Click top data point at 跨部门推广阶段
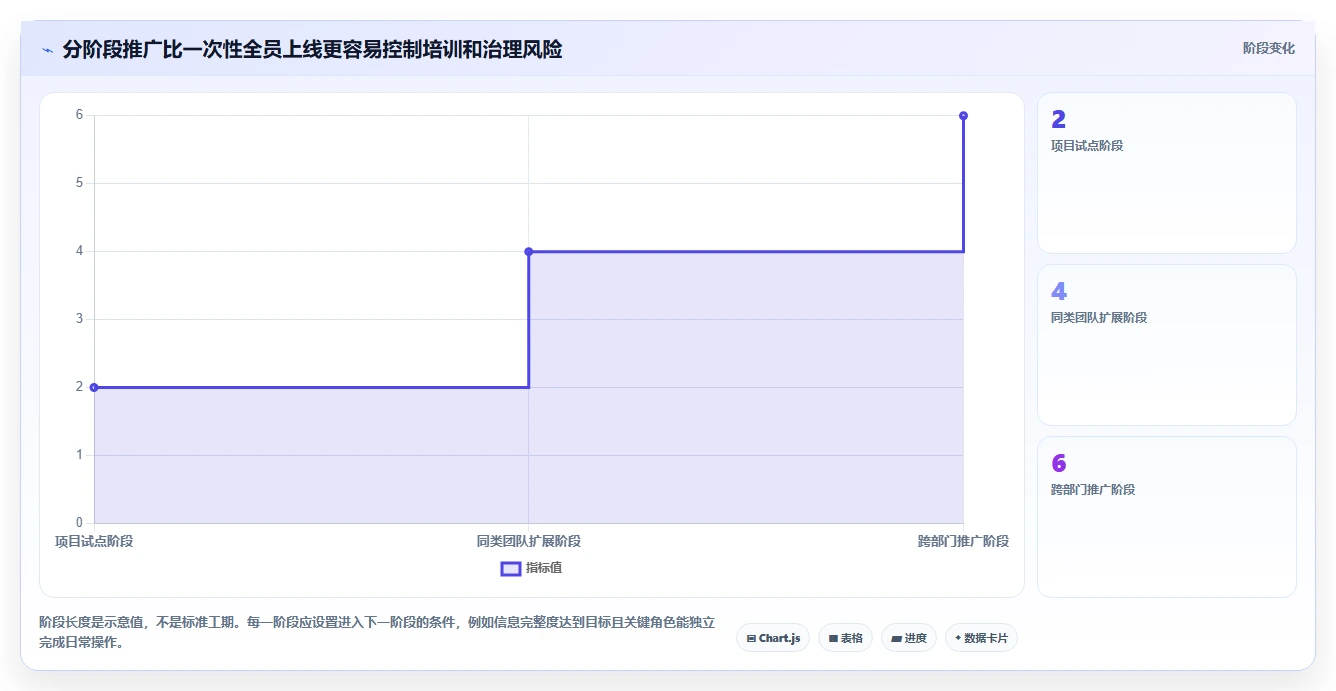The width and height of the screenshot is (1336, 691). [x=963, y=116]
